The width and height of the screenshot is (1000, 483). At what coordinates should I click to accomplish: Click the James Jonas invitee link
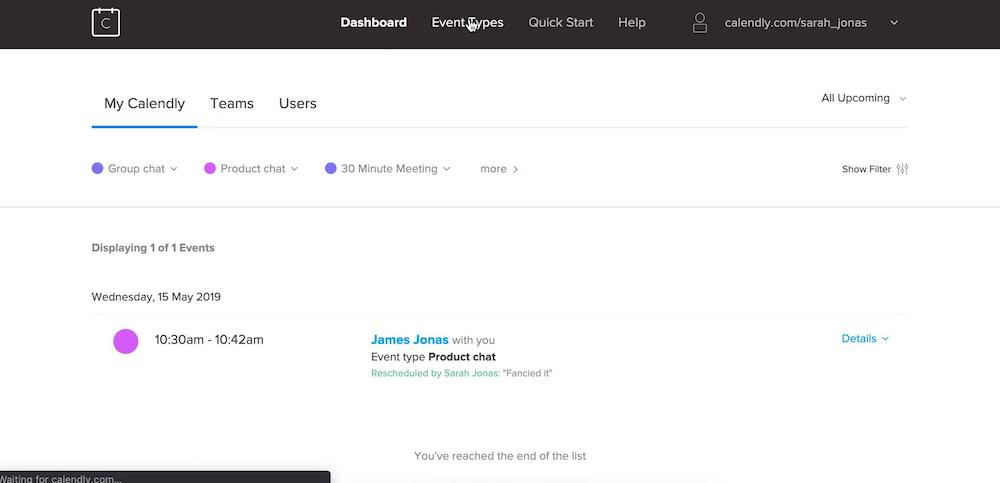409,339
